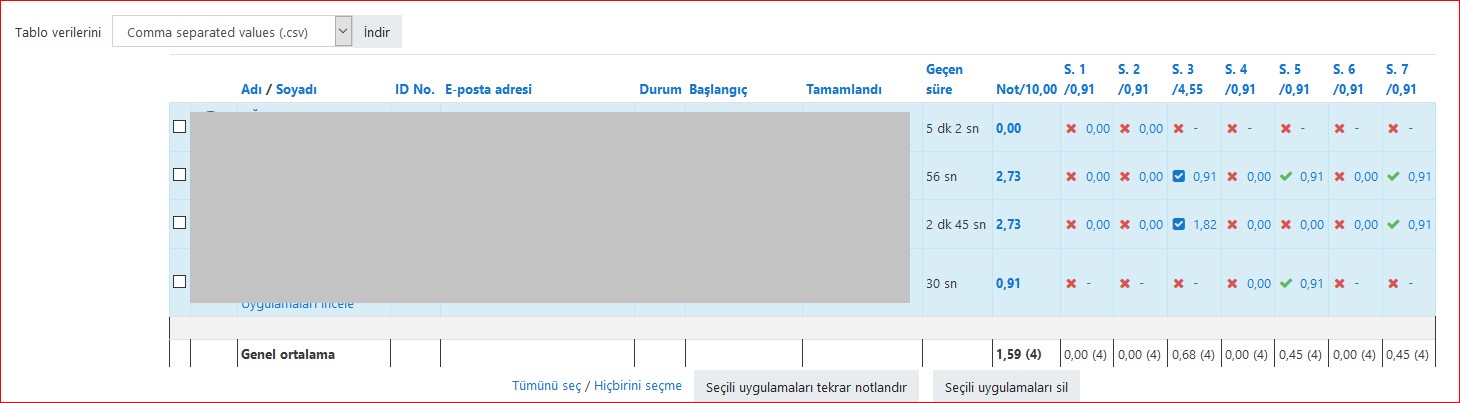Viewport: 1460px width, 403px height.
Task: Check the box for the 30 sn attempt
Action: point(180,282)
